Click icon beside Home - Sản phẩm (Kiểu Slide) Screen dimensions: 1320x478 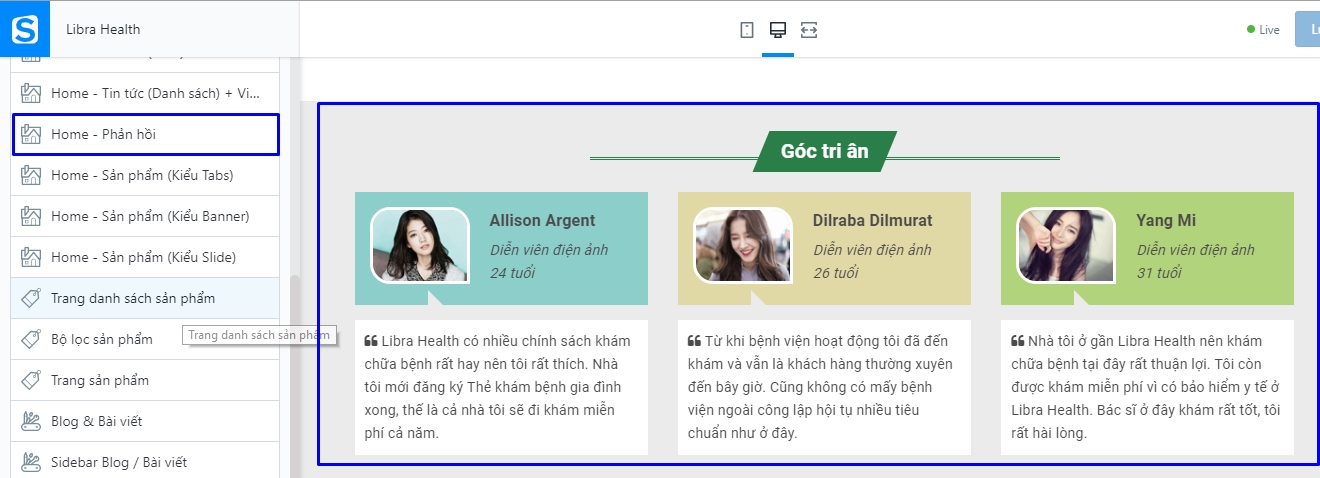click(31, 257)
